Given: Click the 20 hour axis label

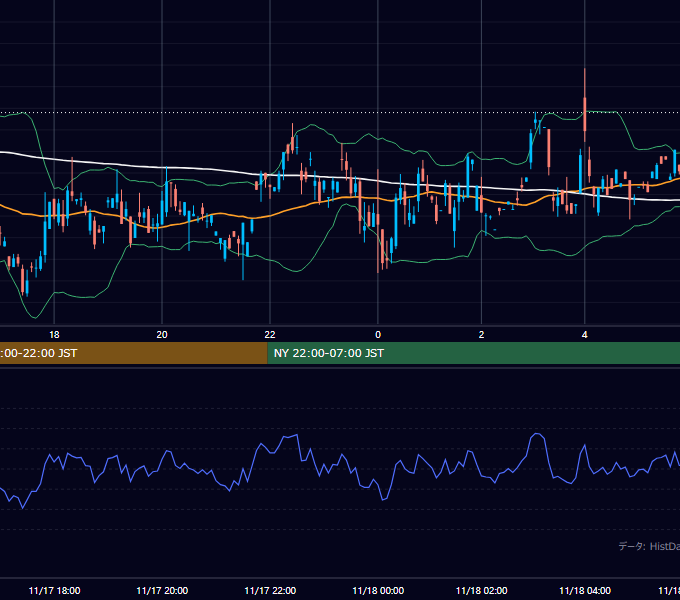Looking at the screenshot, I should (x=162, y=335).
